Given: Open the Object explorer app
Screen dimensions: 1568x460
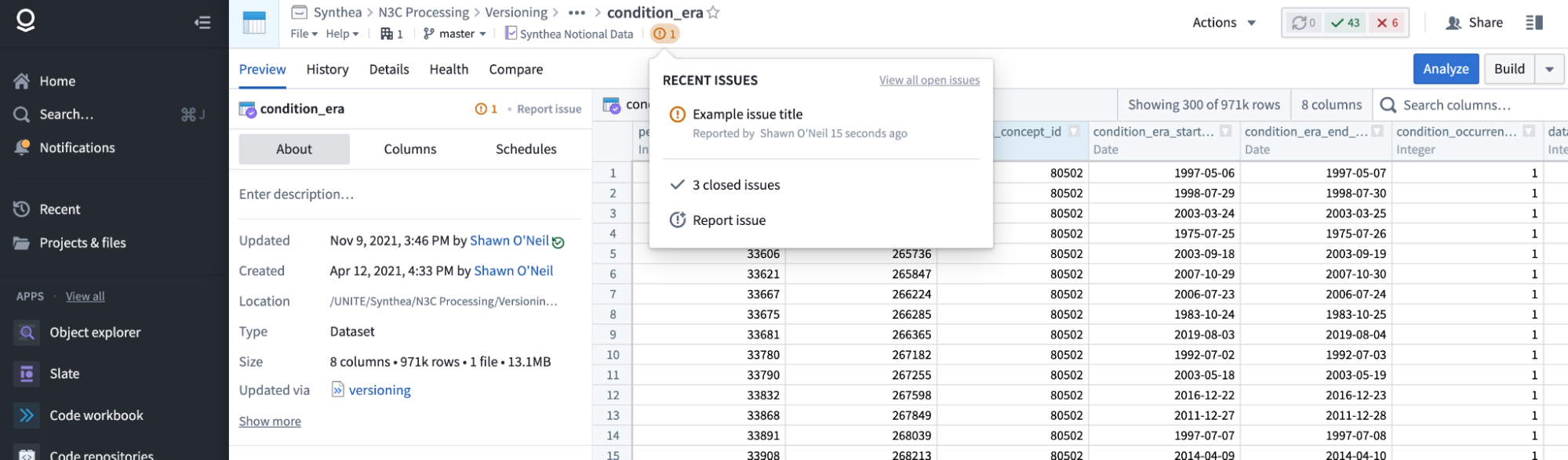Looking at the screenshot, I should pos(95,332).
